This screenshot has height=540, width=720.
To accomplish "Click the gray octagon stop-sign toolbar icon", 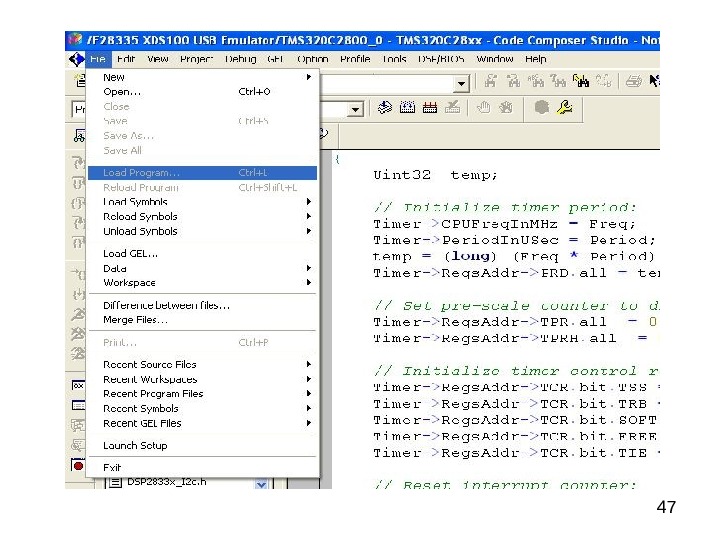I will (542, 107).
